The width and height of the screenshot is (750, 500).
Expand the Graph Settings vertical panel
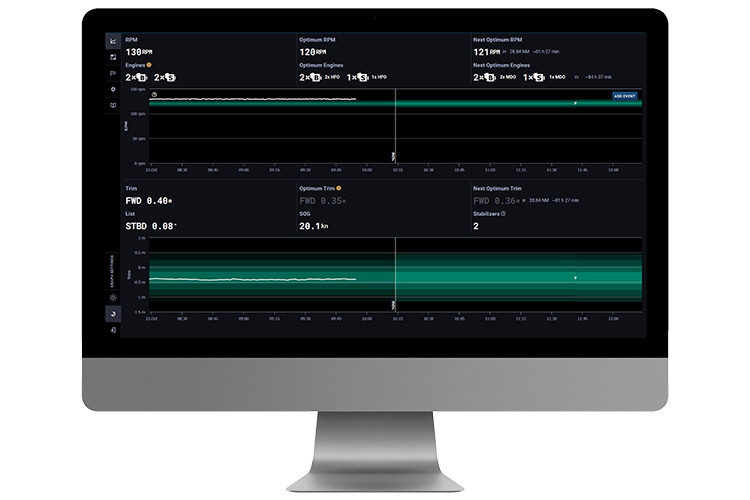(x=113, y=270)
